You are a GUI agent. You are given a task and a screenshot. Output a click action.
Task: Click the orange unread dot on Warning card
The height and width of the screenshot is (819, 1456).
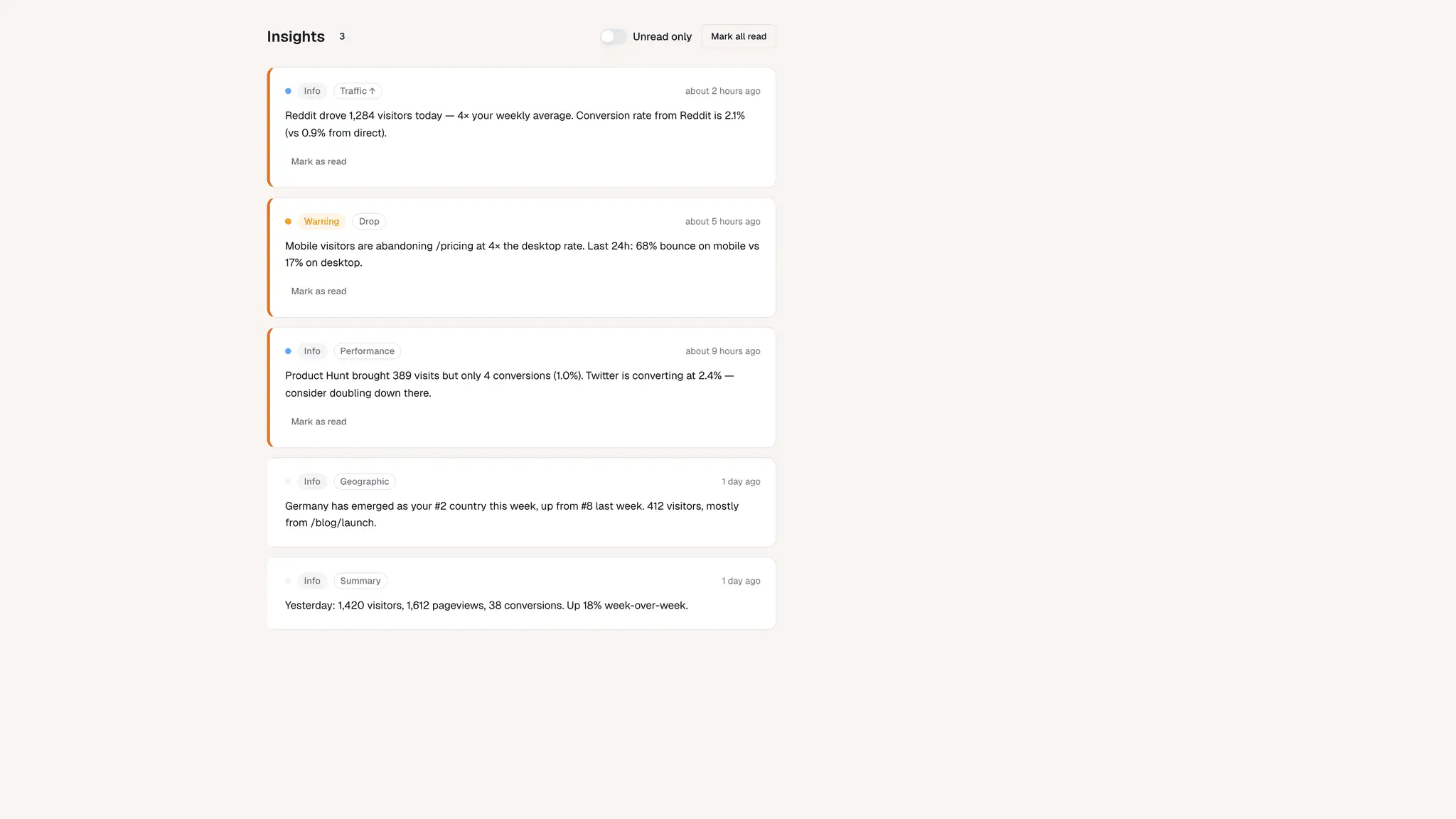[x=288, y=221]
